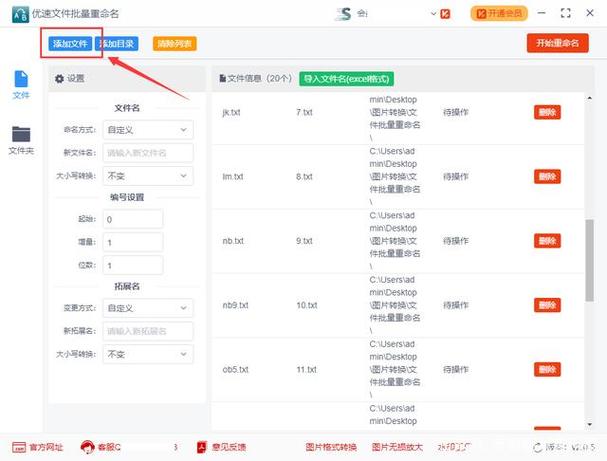Screen dimensions: 607x461
Task: Focus the 起始 number field
Action: (x=133, y=219)
